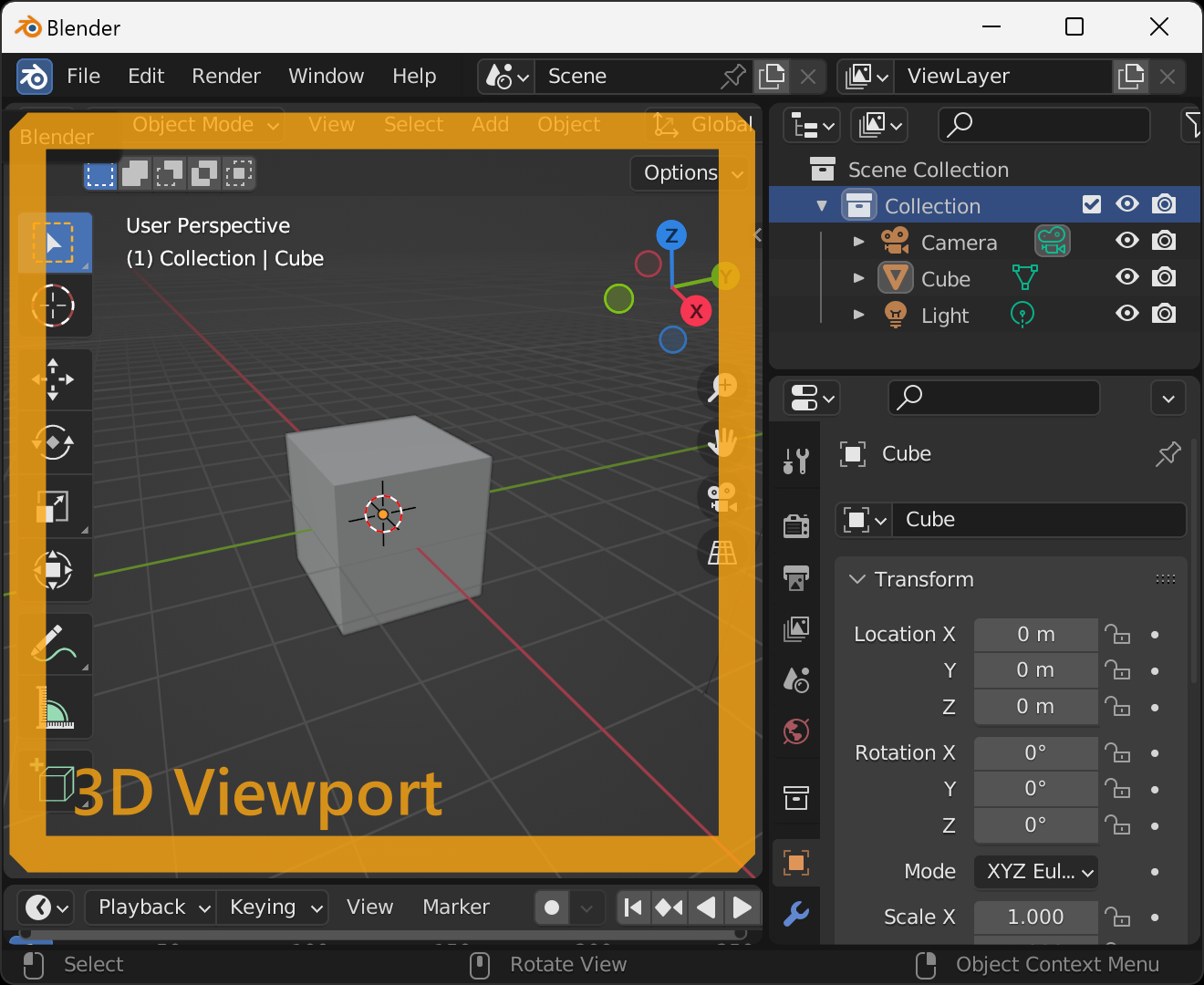Open the Modifiers wrench tab
Viewport: 1204px width, 985px height.
(796, 913)
